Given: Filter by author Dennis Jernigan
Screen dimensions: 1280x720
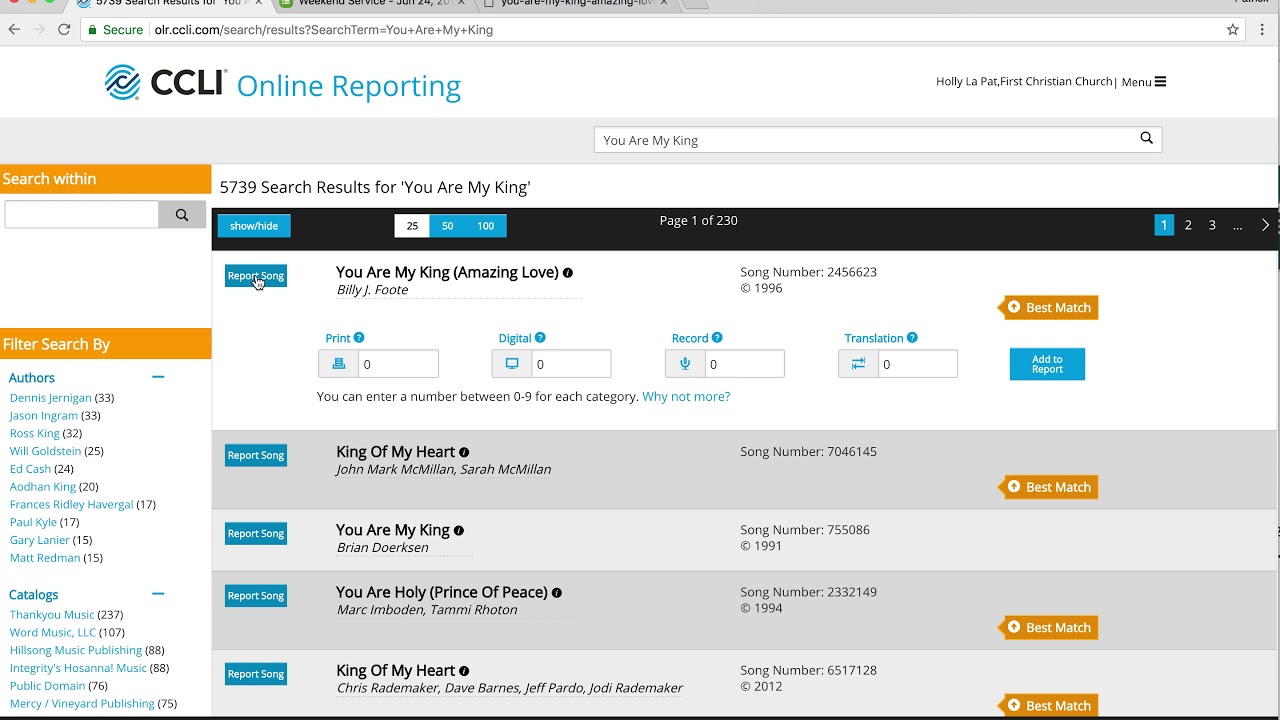Looking at the screenshot, I should (x=50, y=398).
